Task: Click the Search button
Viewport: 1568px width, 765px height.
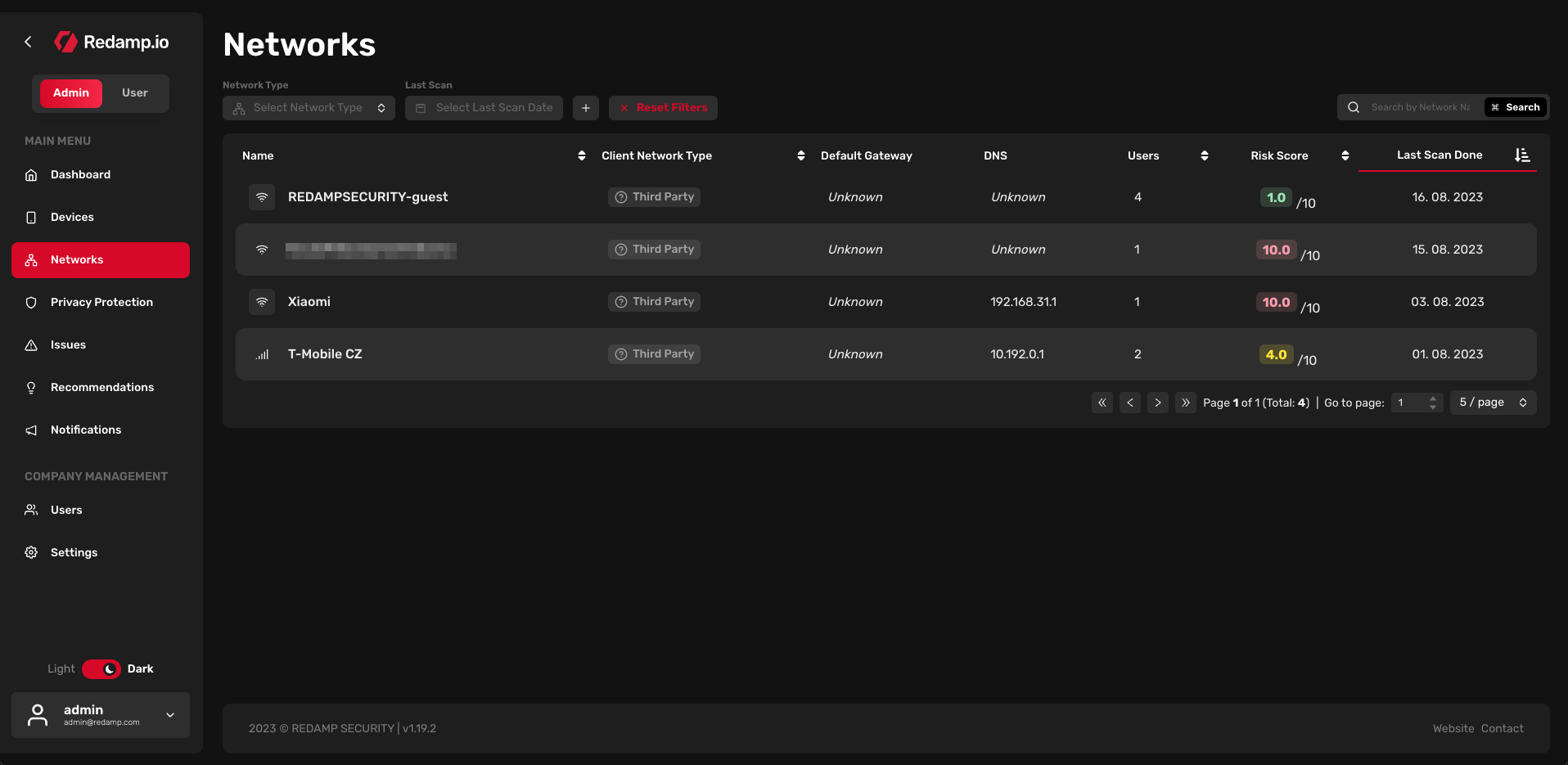Action: coord(1516,107)
